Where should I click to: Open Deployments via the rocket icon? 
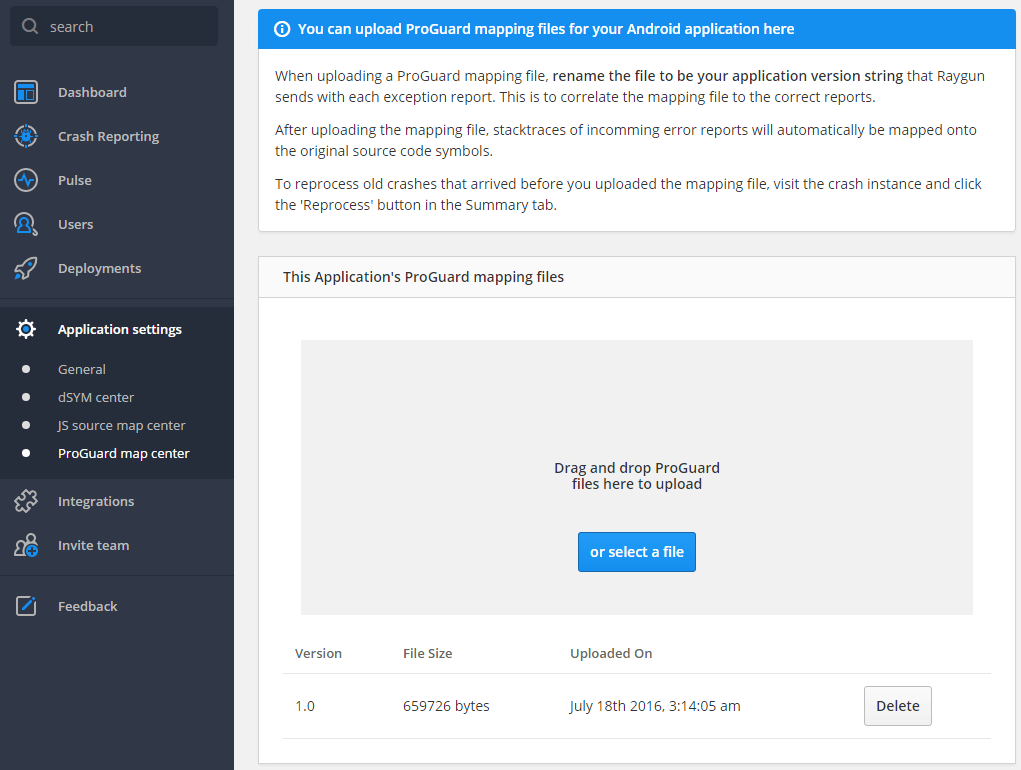pyautogui.click(x=25, y=268)
